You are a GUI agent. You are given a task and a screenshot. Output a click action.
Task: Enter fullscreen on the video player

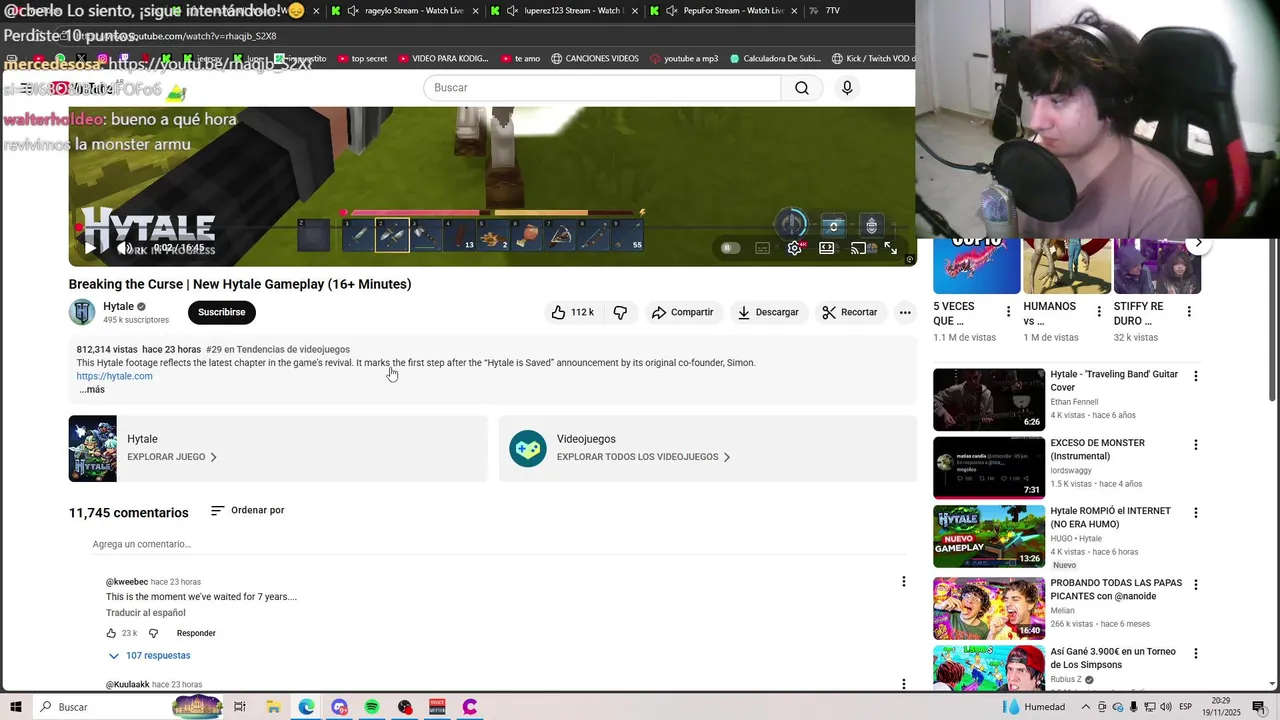click(891, 248)
